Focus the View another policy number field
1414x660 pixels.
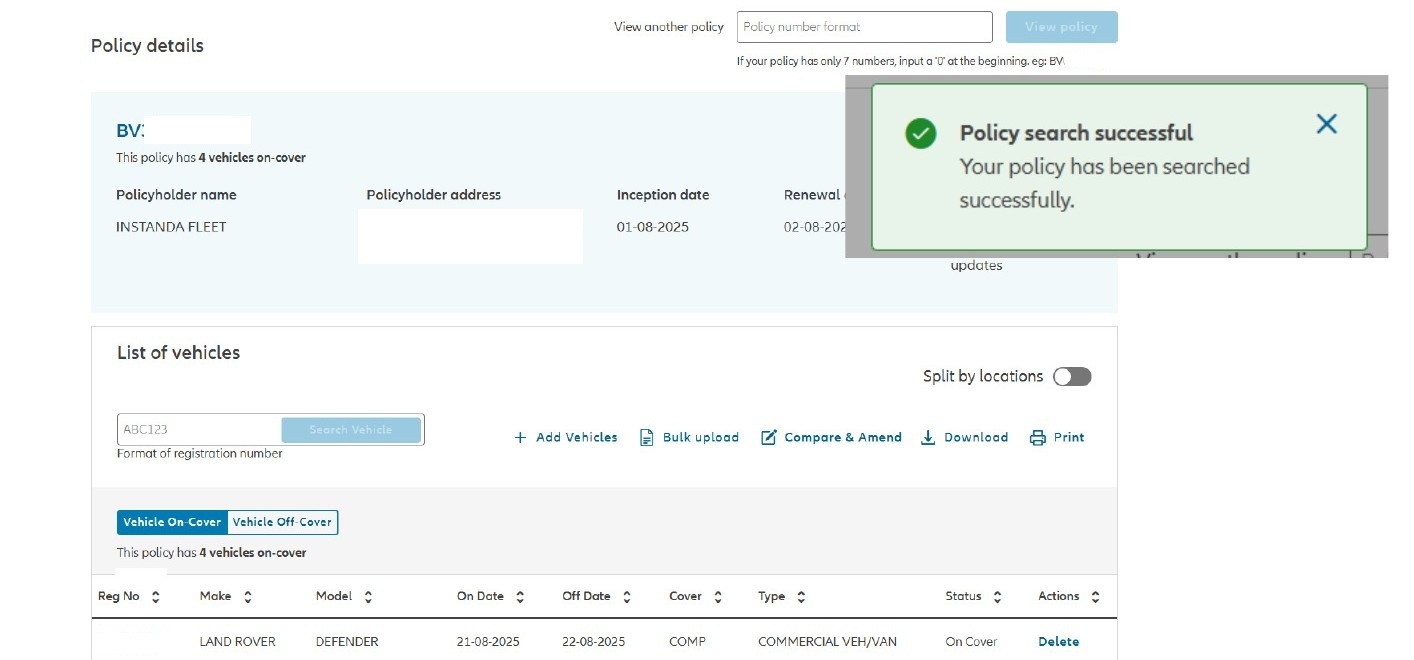865,27
